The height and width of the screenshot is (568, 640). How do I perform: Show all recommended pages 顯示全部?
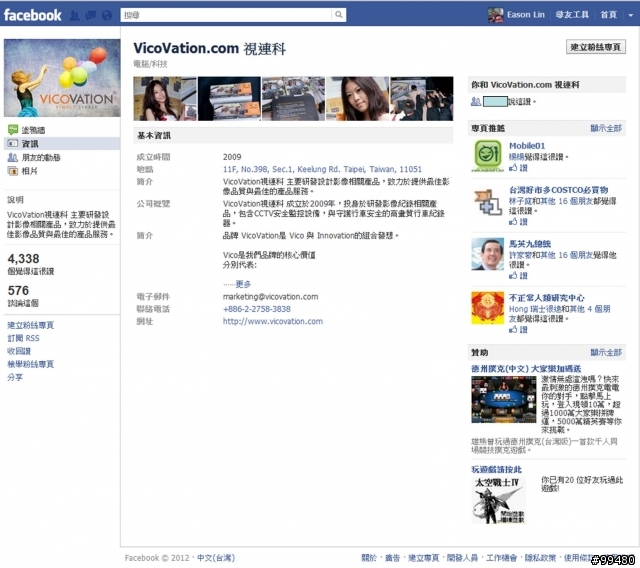point(606,128)
